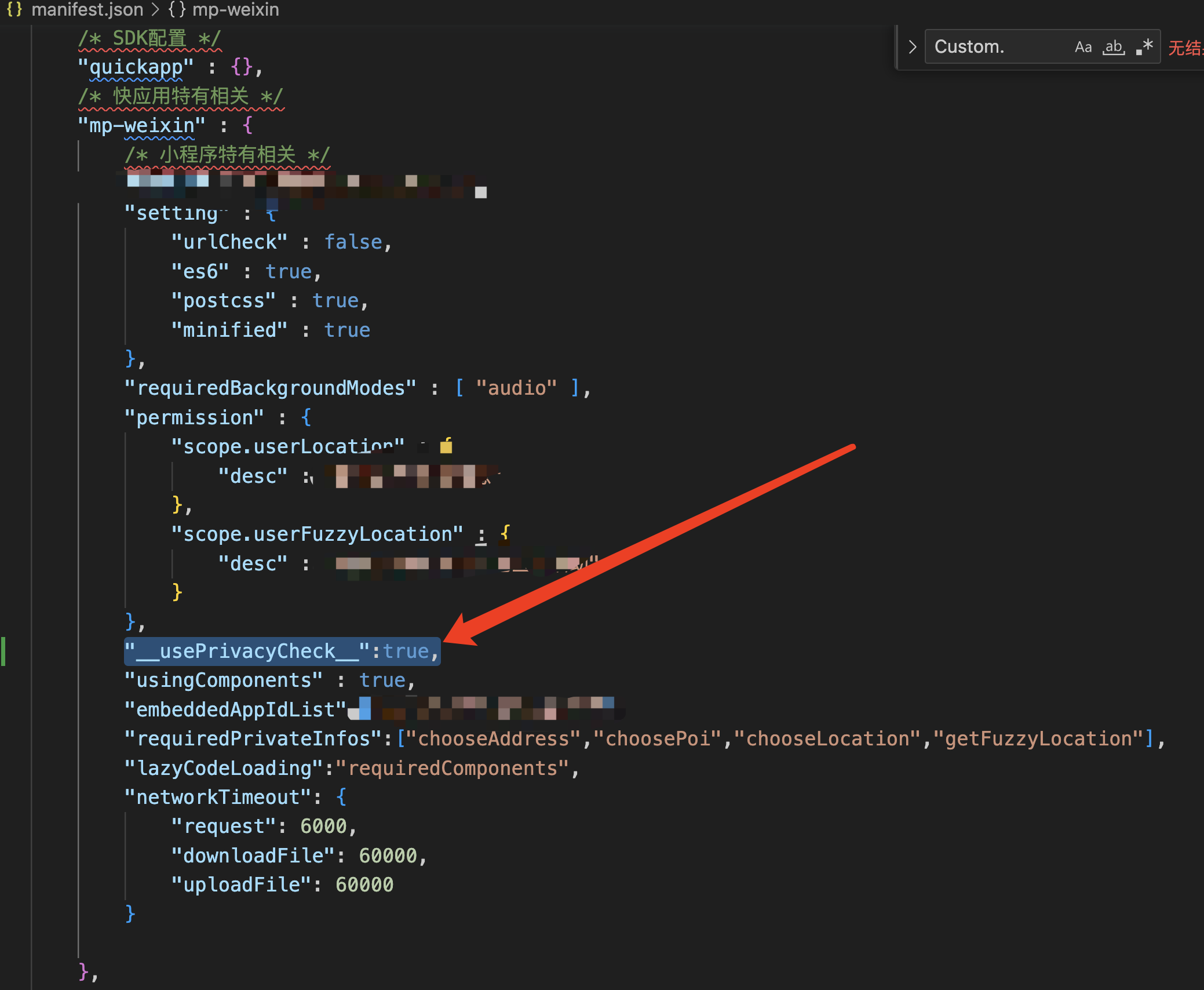Click the highlighted __usePrivacyCheck__ line
The height and width of the screenshot is (990, 1204).
(282, 651)
